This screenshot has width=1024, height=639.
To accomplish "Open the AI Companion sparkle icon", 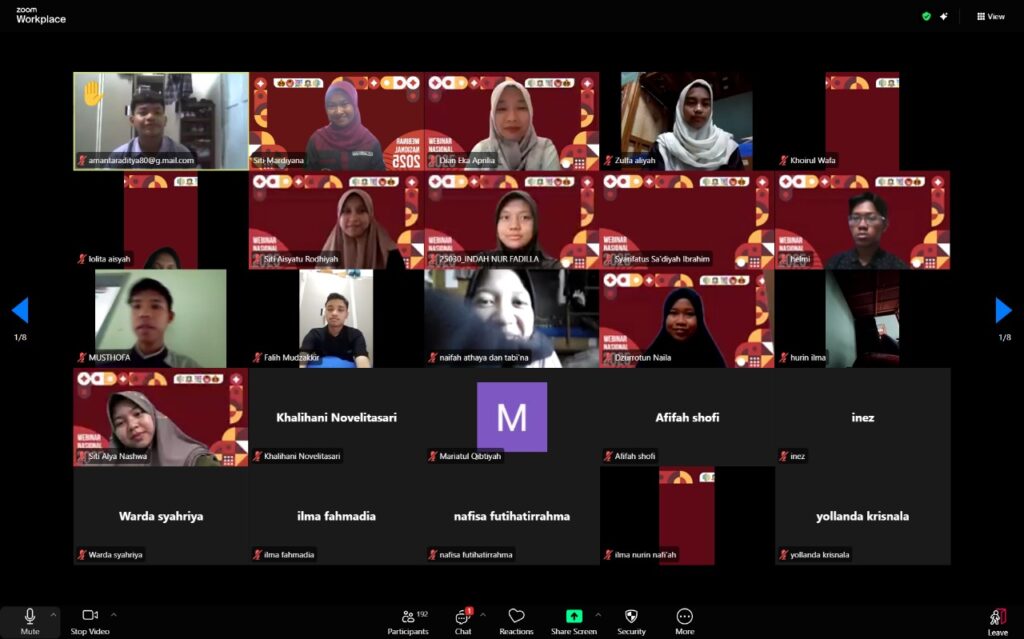I will pos(944,16).
